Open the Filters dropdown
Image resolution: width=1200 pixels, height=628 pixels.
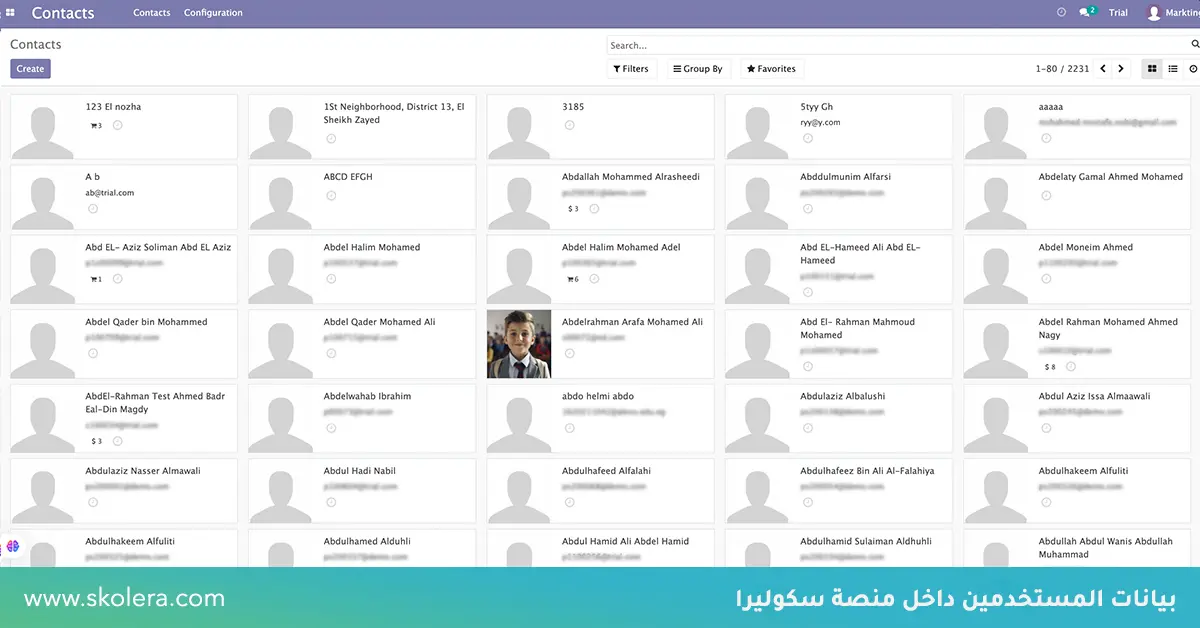click(631, 69)
